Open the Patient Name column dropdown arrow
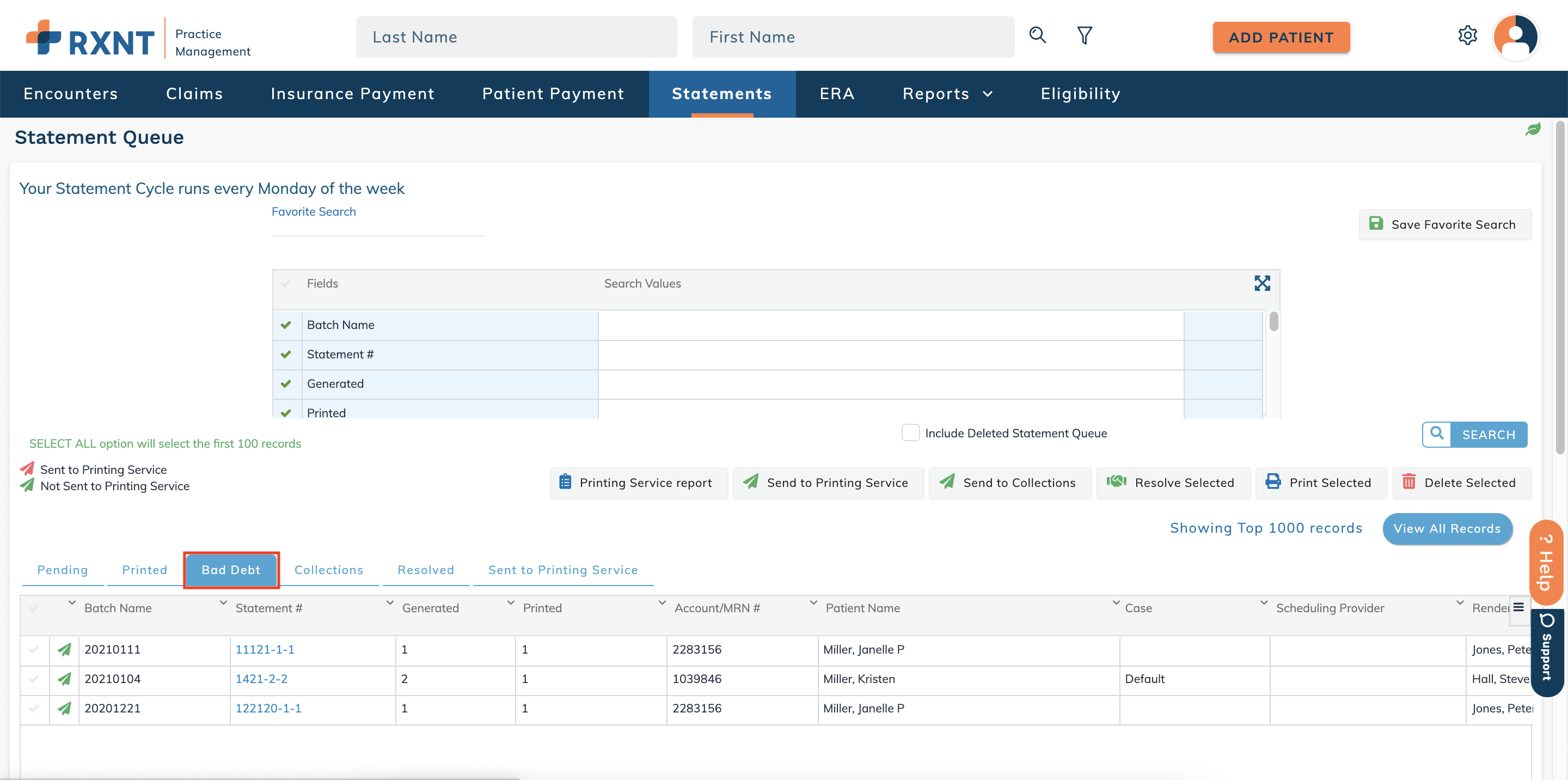 [x=1115, y=603]
